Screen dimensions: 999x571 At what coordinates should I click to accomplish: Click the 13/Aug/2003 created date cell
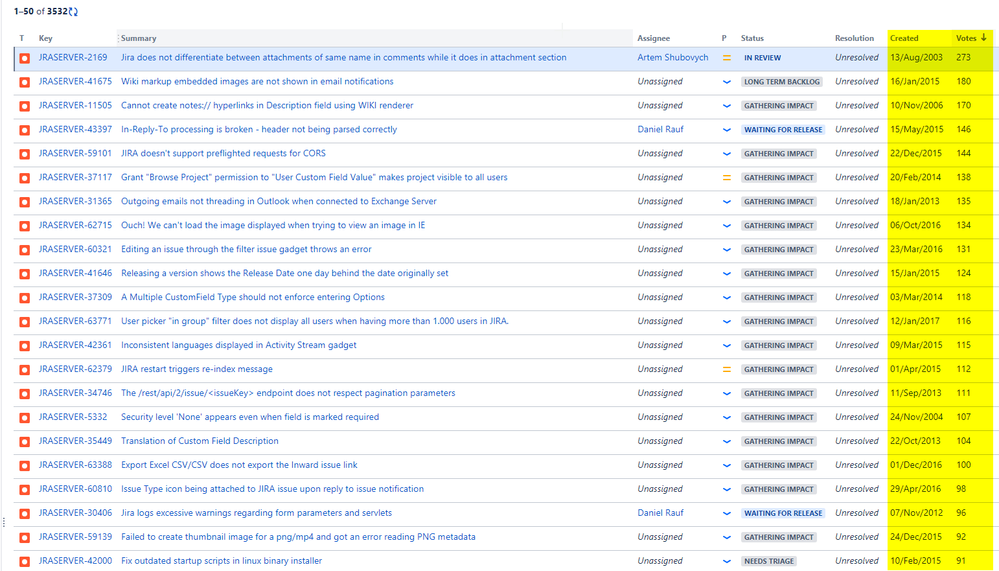coord(916,57)
